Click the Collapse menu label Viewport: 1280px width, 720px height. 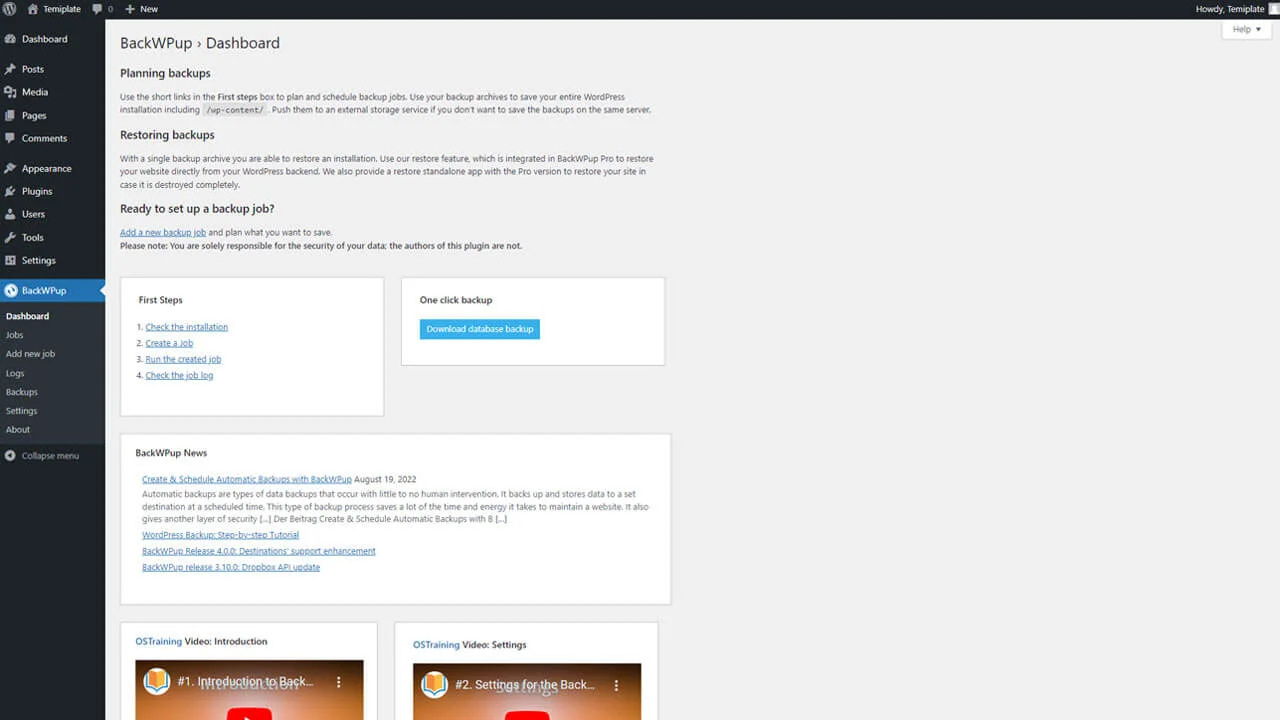[50, 456]
